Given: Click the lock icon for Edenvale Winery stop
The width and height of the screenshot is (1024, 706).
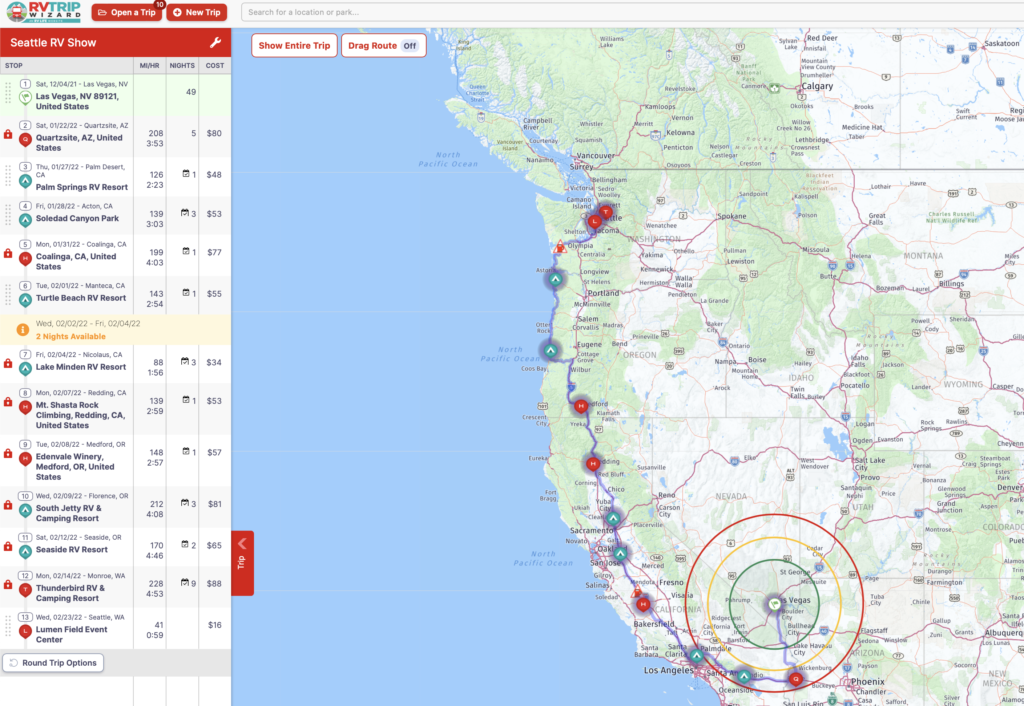Looking at the screenshot, I should [x=8, y=453].
